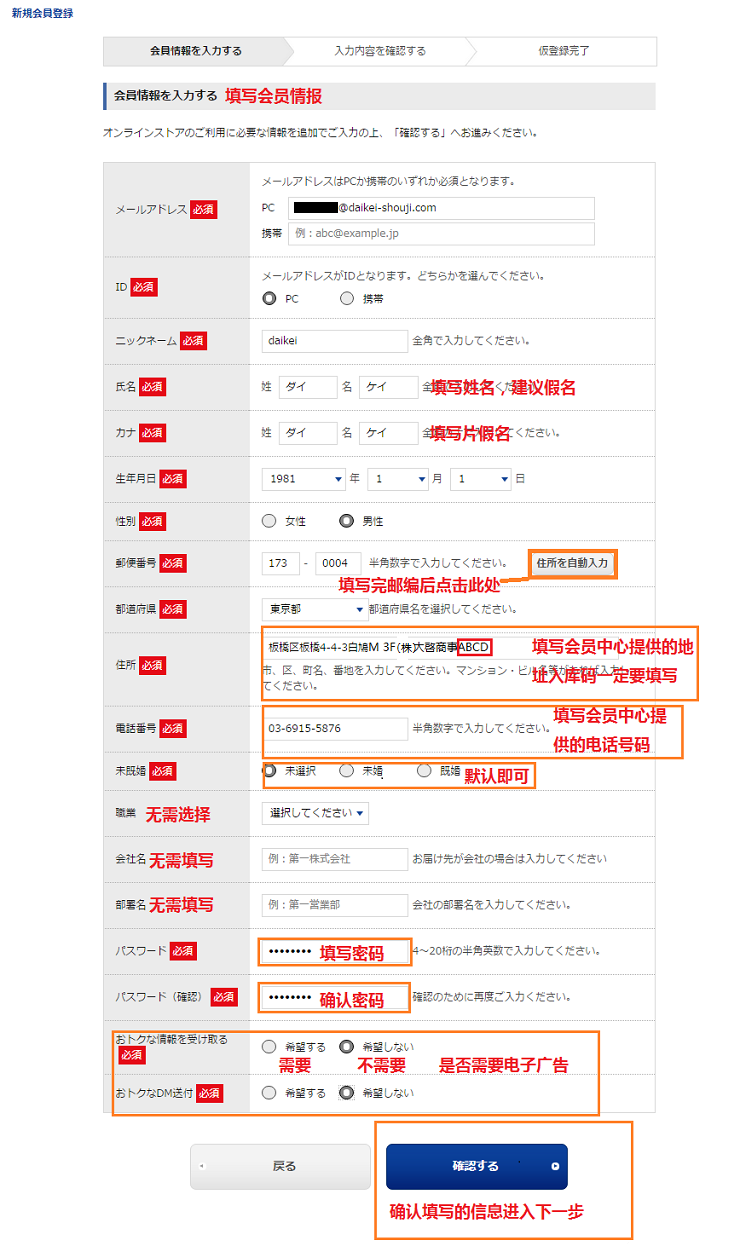The width and height of the screenshot is (740, 1252).
Task: Click the 入力内容を確認する step tab
Action: pos(380,51)
